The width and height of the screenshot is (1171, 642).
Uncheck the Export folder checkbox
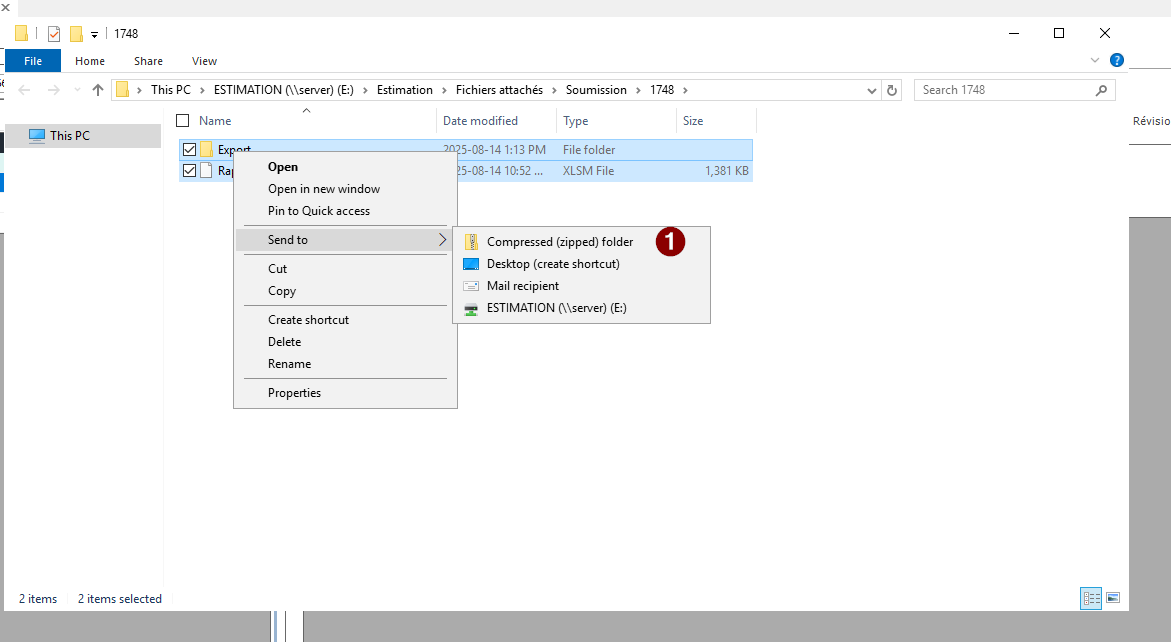[189, 150]
